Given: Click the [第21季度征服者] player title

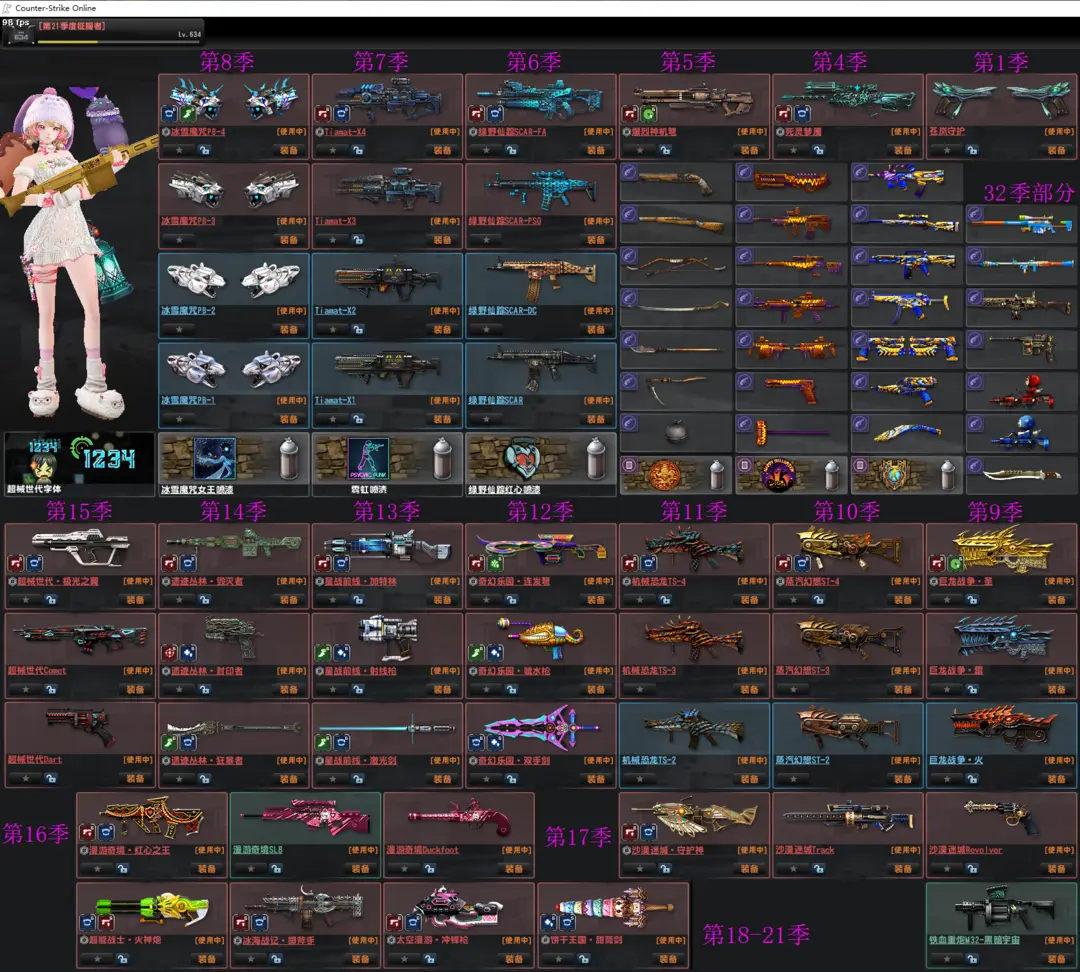Looking at the screenshot, I should (72, 26).
